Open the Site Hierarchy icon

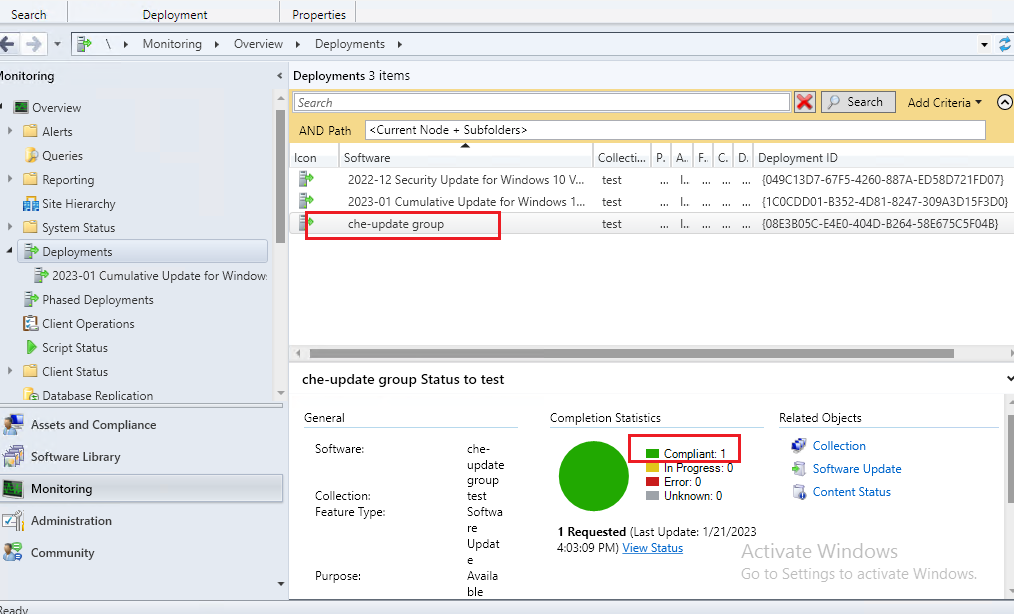(x=30, y=204)
